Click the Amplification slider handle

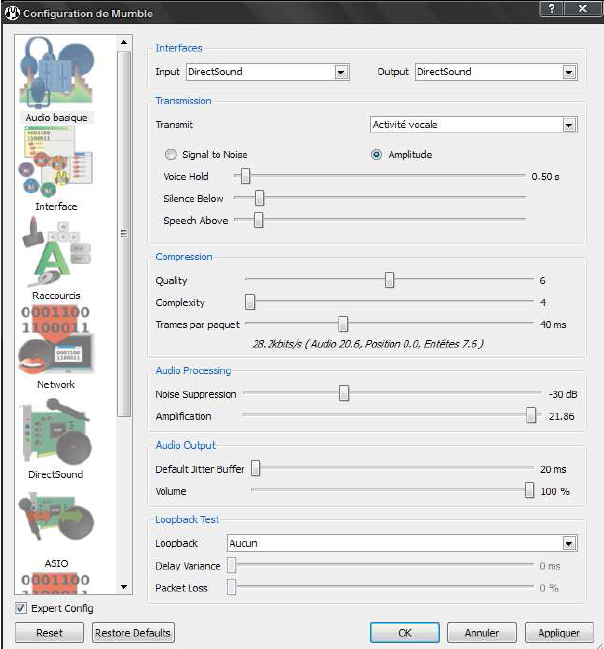tap(531, 415)
